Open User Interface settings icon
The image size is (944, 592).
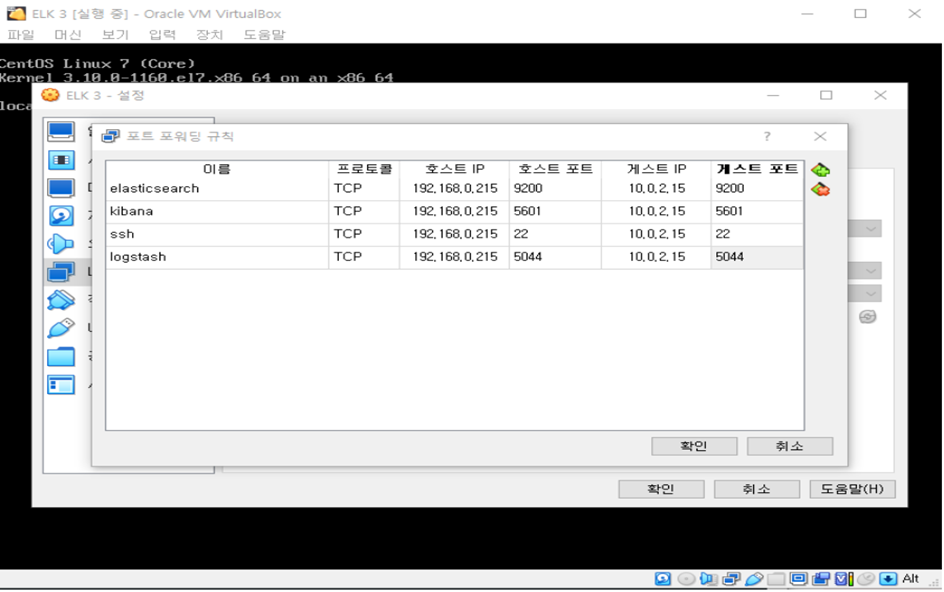(61, 385)
